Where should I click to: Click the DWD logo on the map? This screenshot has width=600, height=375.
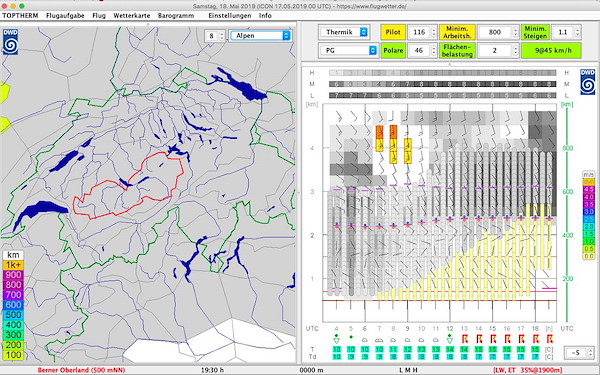(x=10, y=42)
